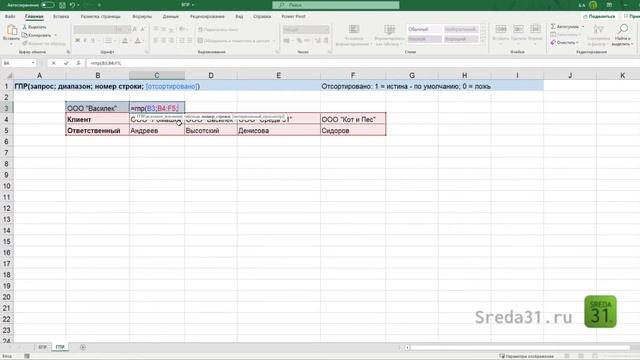
Task: Cancel formula entry with X icon
Action: 53,63
